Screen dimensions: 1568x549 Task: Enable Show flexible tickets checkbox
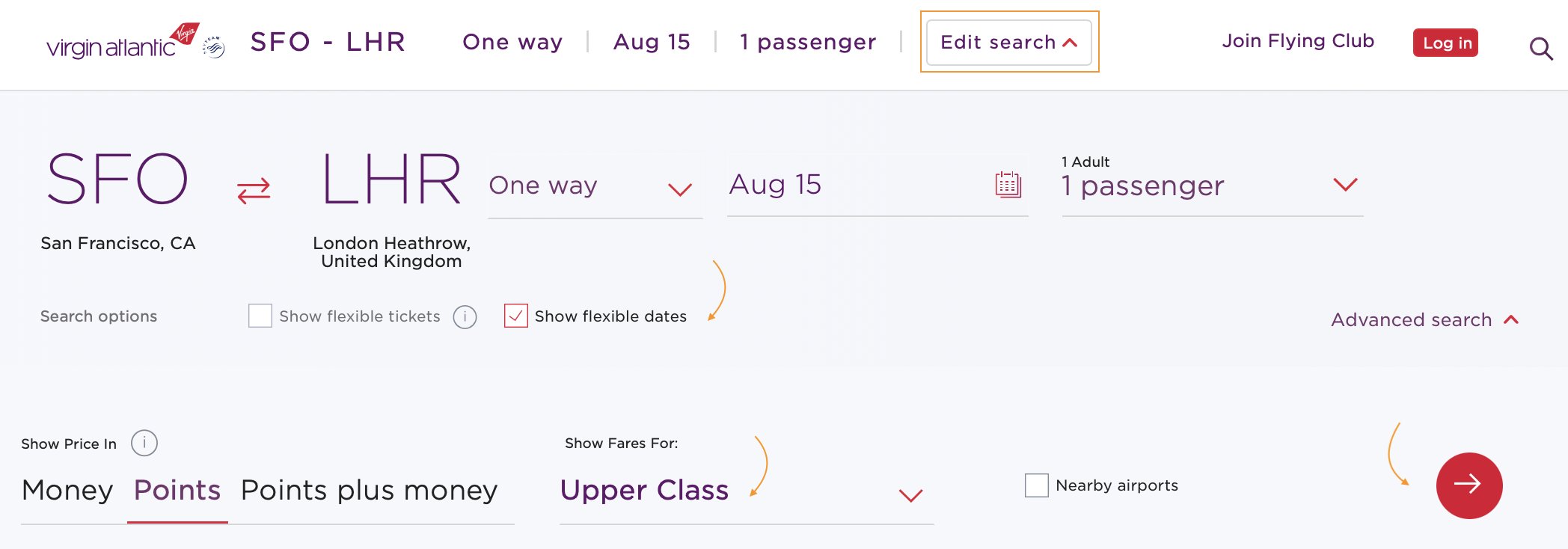click(260, 316)
